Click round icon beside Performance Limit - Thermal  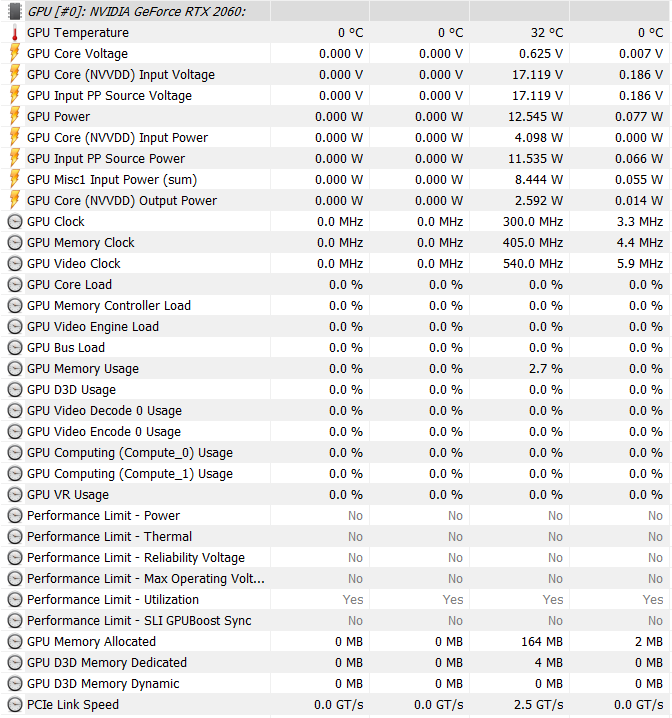pyautogui.click(x=15, y=537)
